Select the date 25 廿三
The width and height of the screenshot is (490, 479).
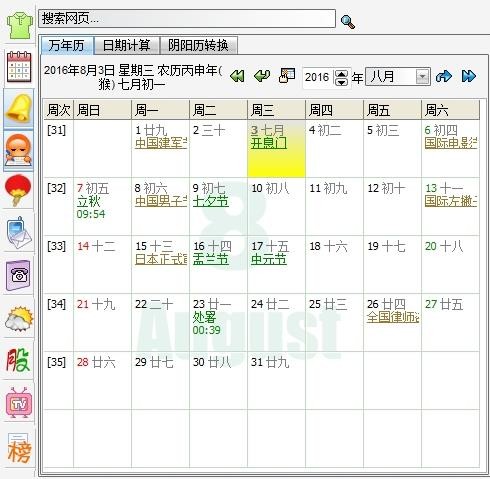tap(334, 323)
